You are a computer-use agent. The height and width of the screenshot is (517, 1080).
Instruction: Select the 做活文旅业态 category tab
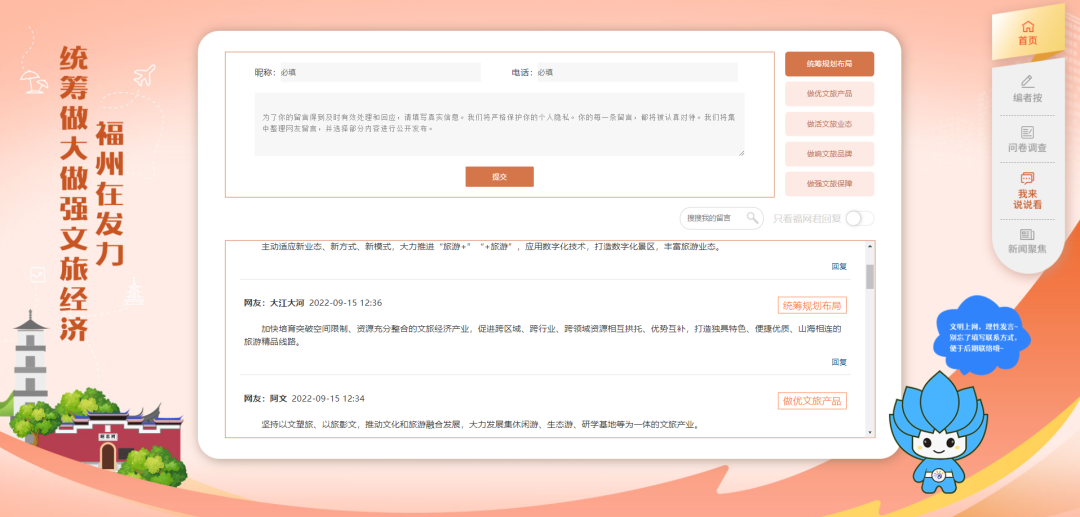pyautogui.click(x=829, y=124)
